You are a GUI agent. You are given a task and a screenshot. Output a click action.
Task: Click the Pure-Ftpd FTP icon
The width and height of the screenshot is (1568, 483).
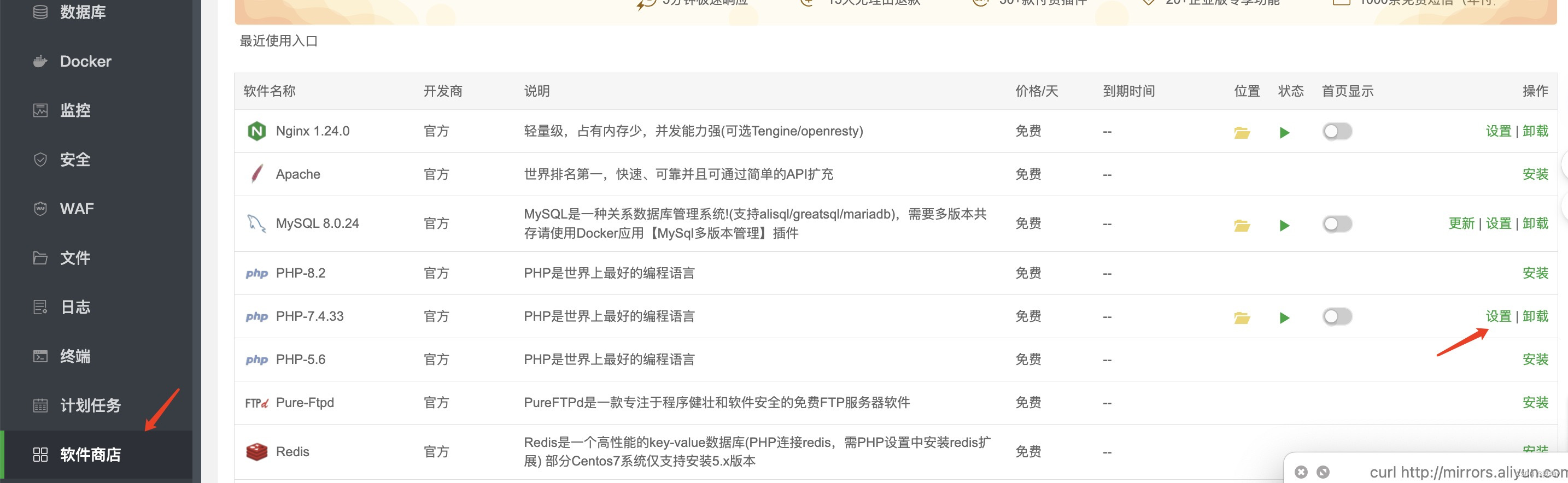[257, 403]
